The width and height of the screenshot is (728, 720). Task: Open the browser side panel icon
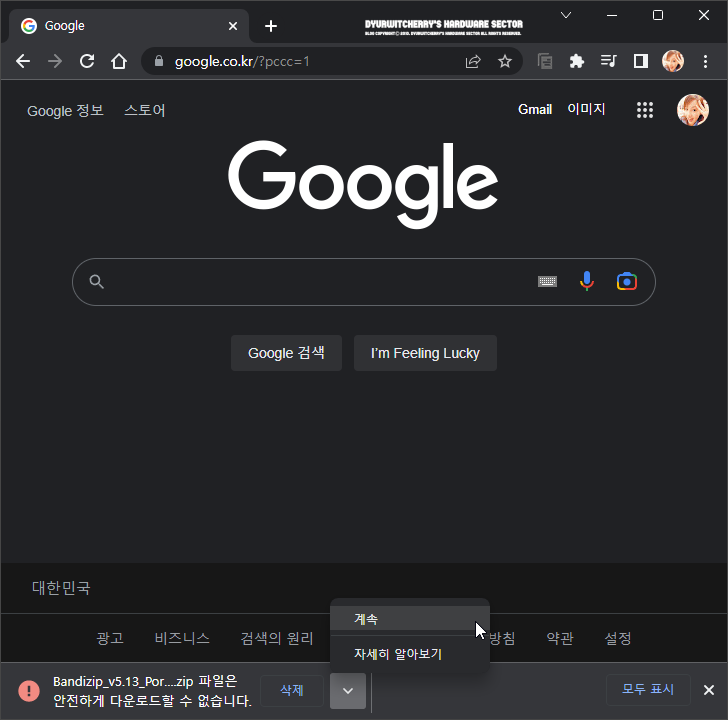click(641, 61)
